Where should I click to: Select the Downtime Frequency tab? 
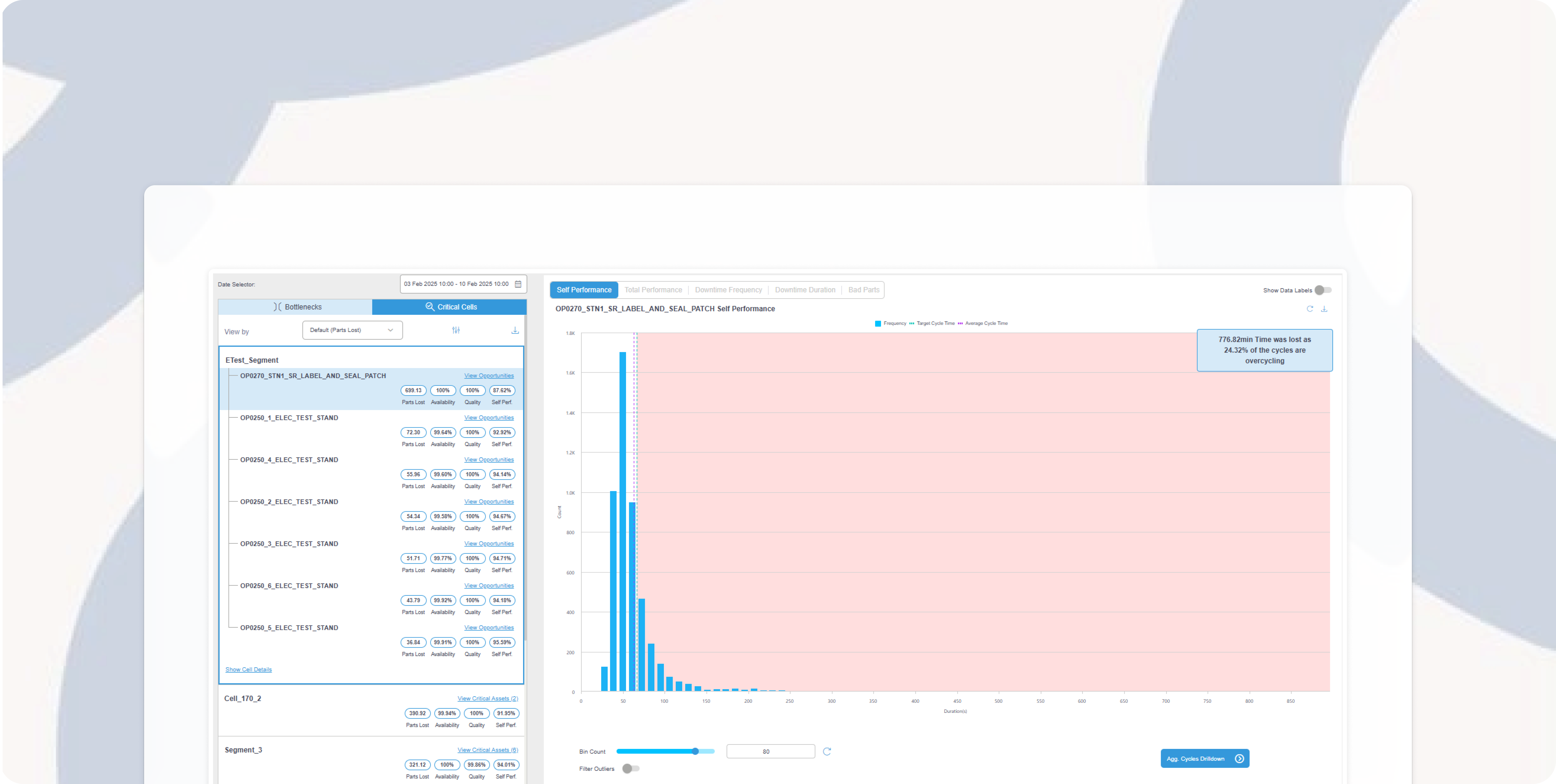point(729,290)
